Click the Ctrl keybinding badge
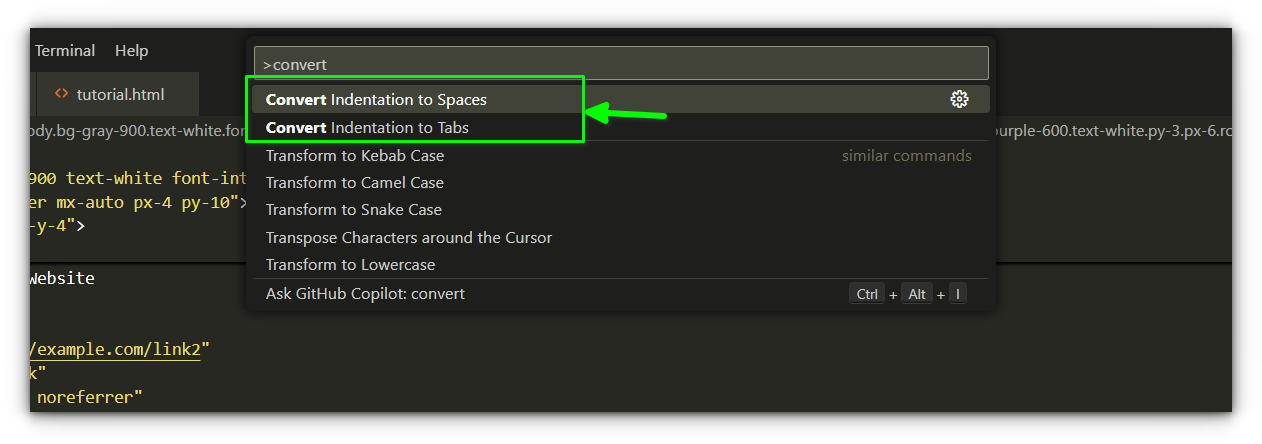The height and width of the screenshot is (444, 1262). [x=867, y=294]
